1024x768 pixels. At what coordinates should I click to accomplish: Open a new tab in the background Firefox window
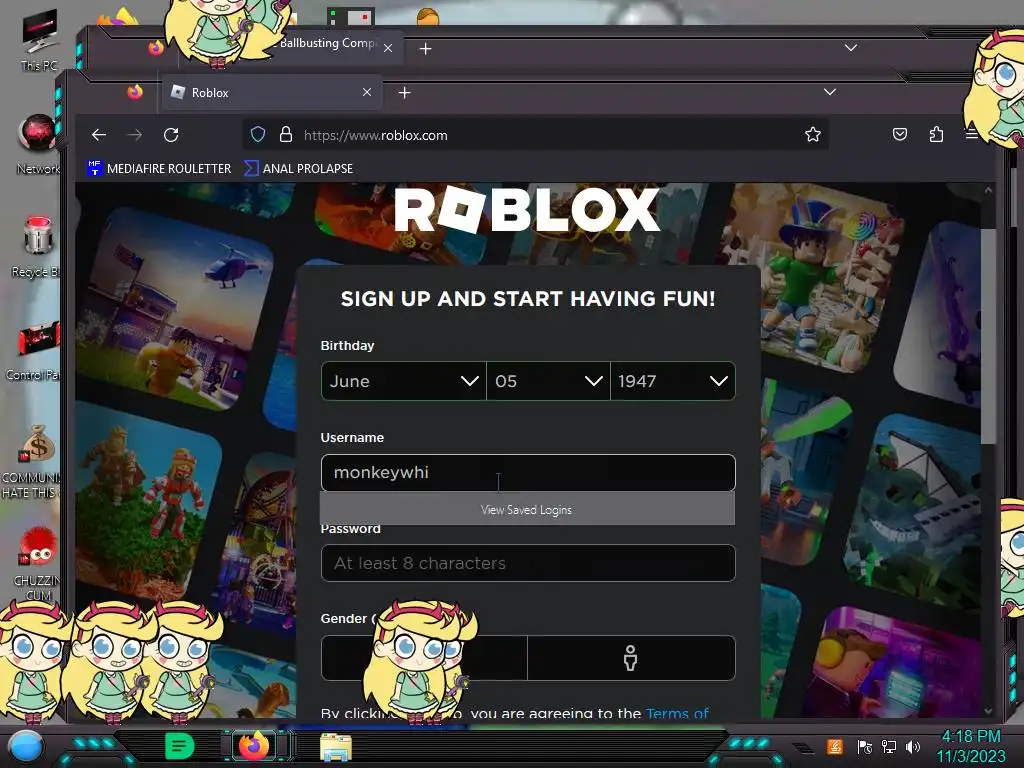coord(426,48)
